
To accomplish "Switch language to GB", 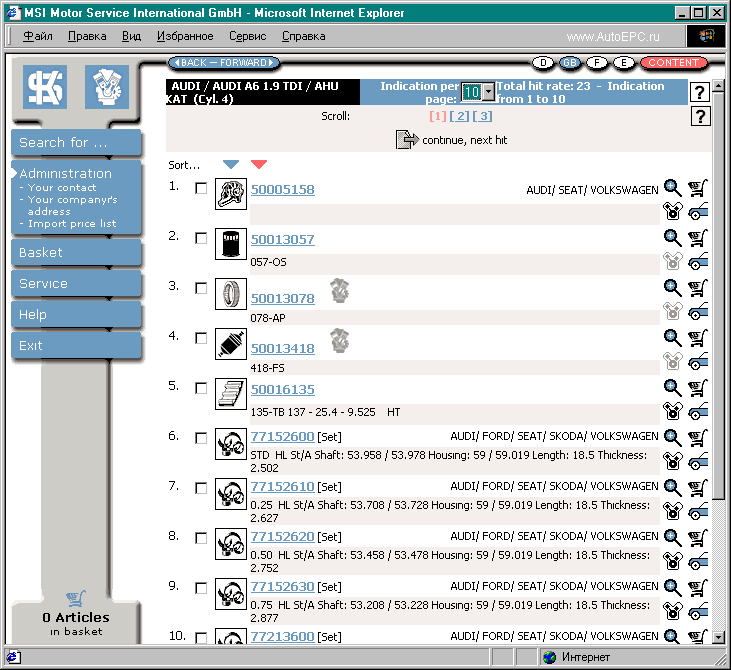I will point(570,62).
